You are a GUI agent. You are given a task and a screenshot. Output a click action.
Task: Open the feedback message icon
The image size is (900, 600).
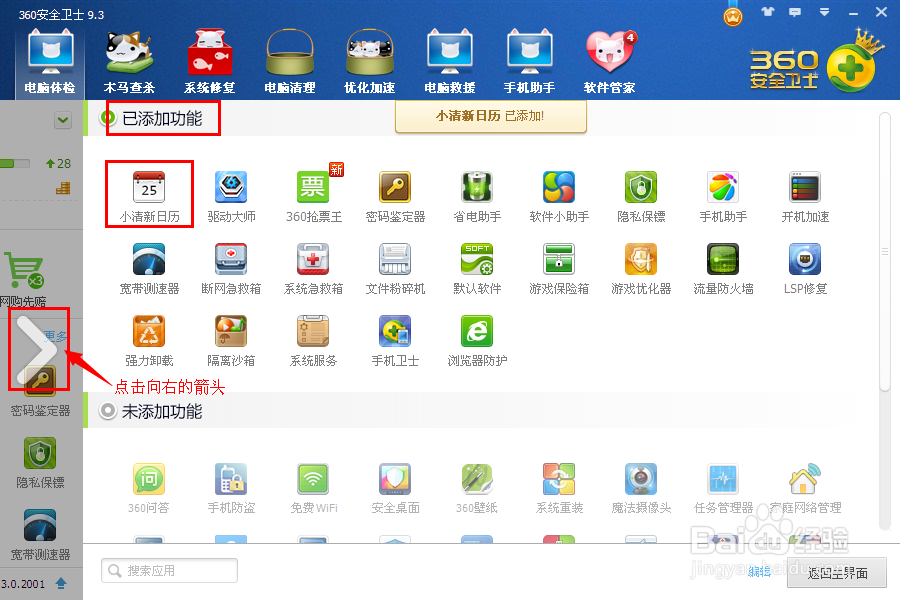click(x=795, y=12)
